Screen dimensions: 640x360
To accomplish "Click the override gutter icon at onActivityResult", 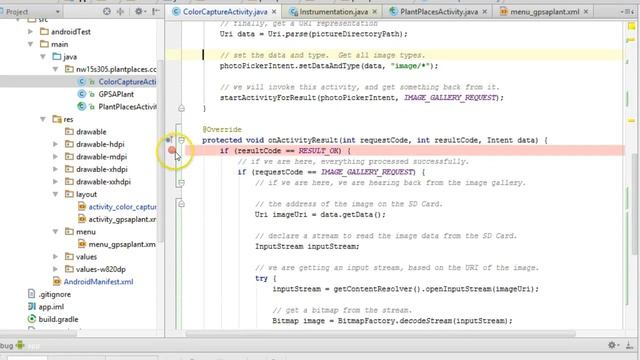I will click(x=169, y=140).
